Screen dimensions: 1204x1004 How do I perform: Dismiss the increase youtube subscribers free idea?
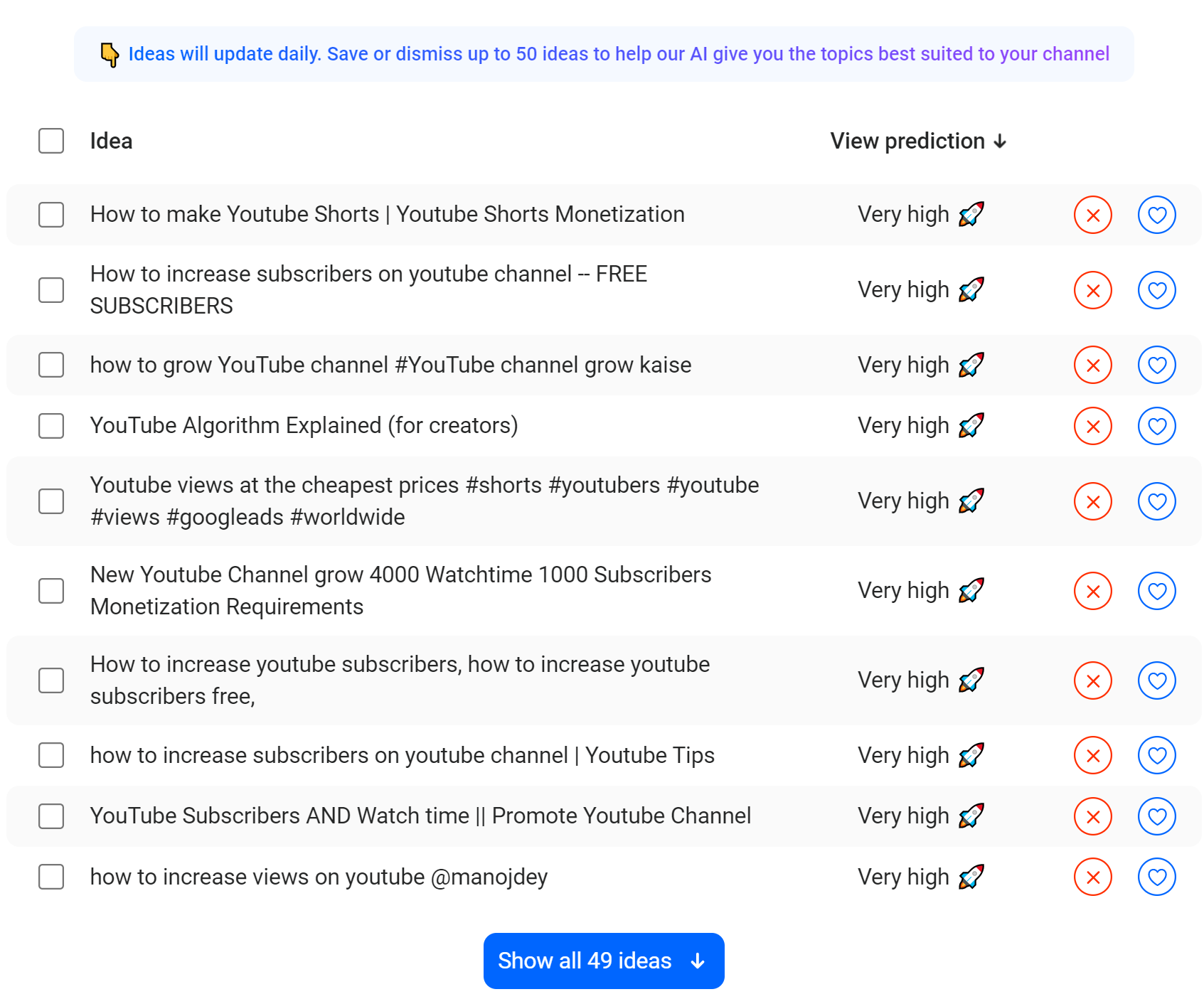(x=1092, y=680)
